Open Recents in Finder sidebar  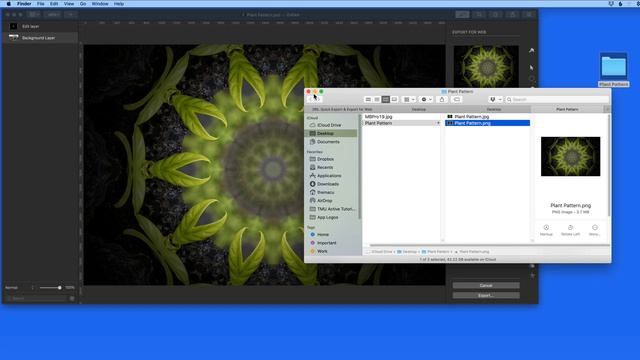pos(325,167)
